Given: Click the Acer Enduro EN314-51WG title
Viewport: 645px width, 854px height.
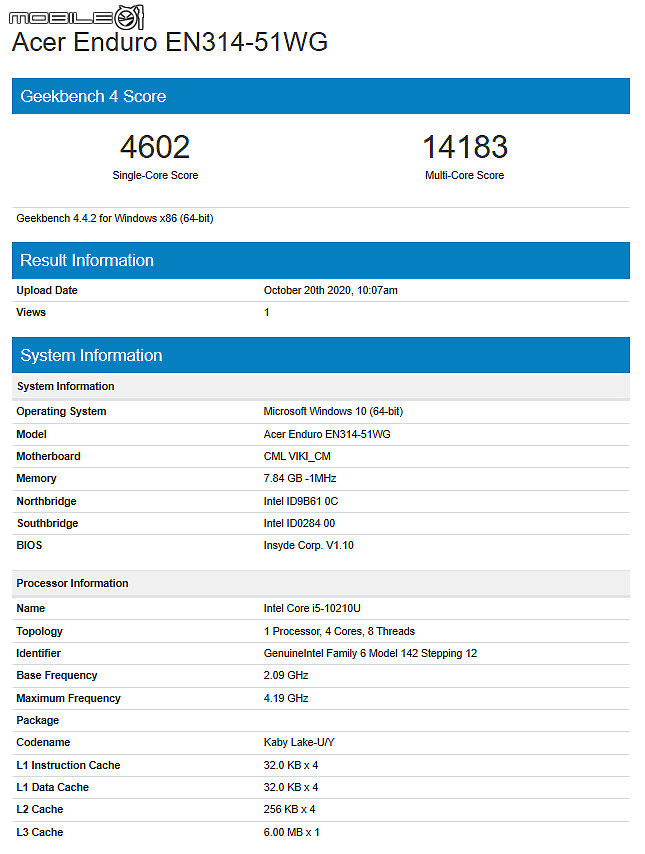Looking at the screenshot, I should (x=169, y=42).
